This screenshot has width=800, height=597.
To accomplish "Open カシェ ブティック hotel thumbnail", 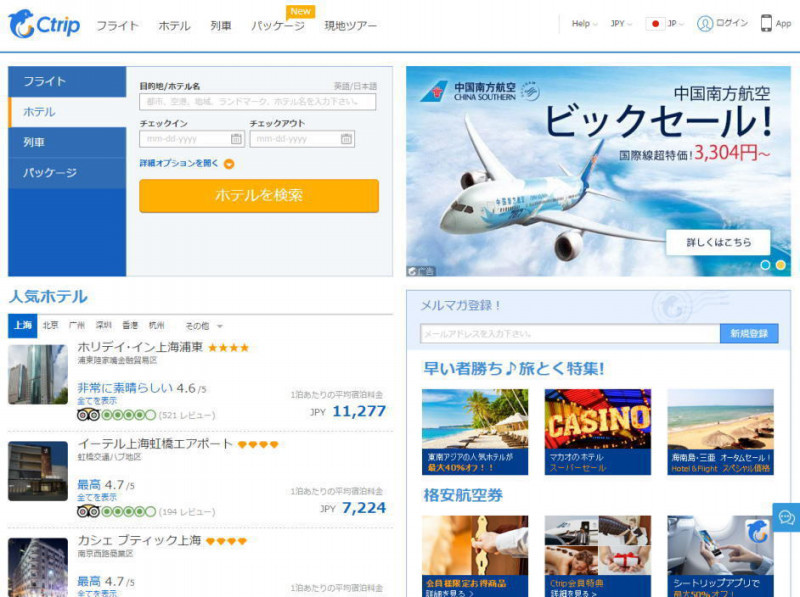I will tap(38, 567).
